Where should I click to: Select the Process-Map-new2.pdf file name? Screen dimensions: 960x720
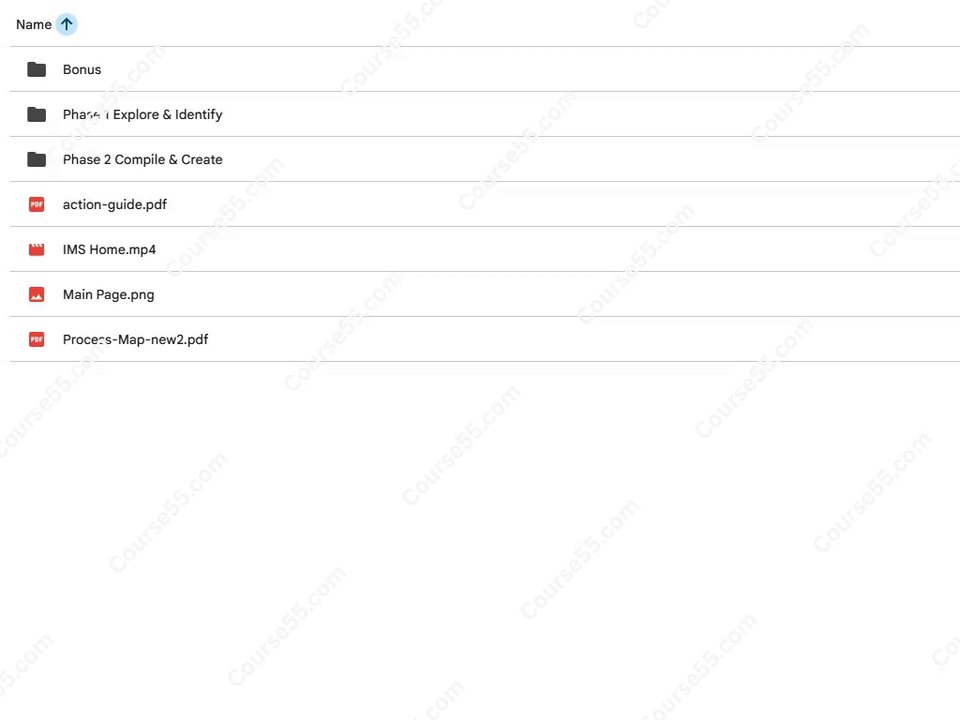click(135, 339)
